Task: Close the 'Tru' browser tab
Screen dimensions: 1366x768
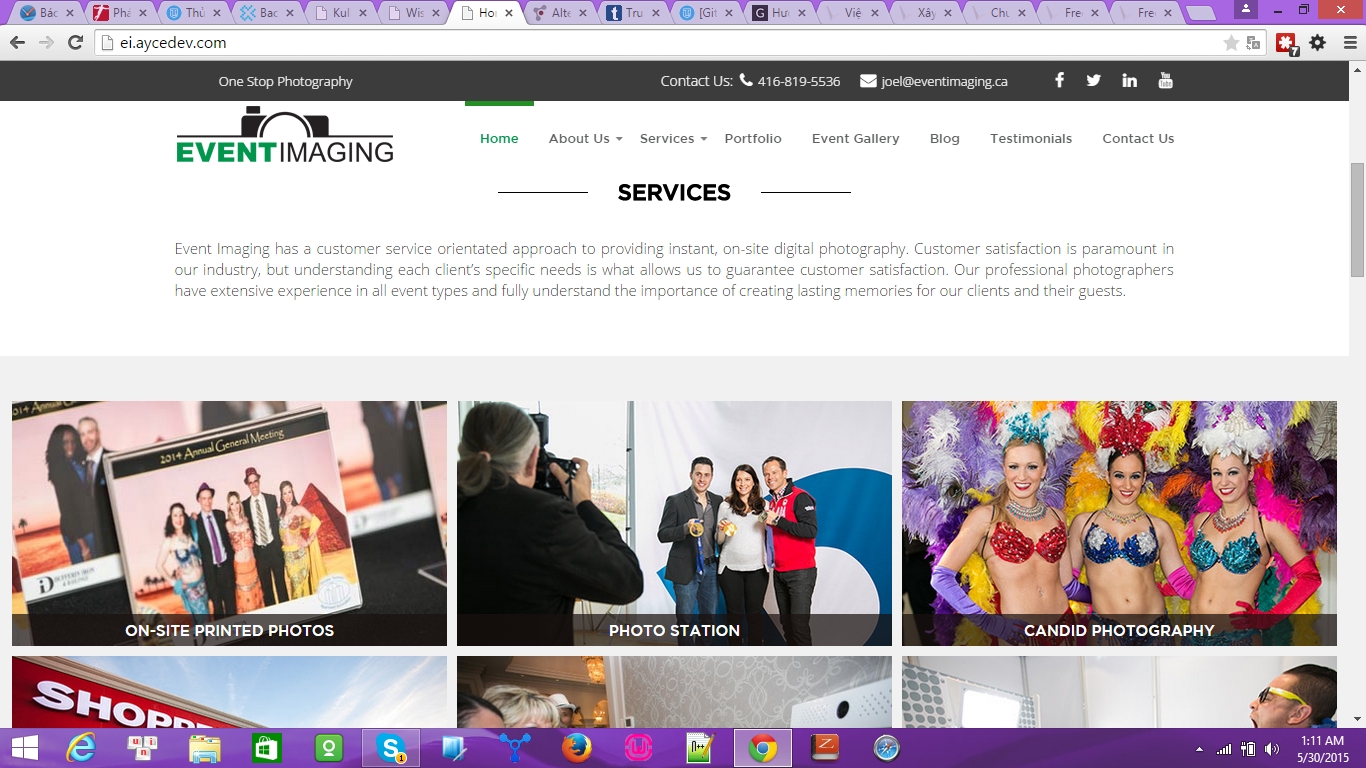Action: coord(655,13)
